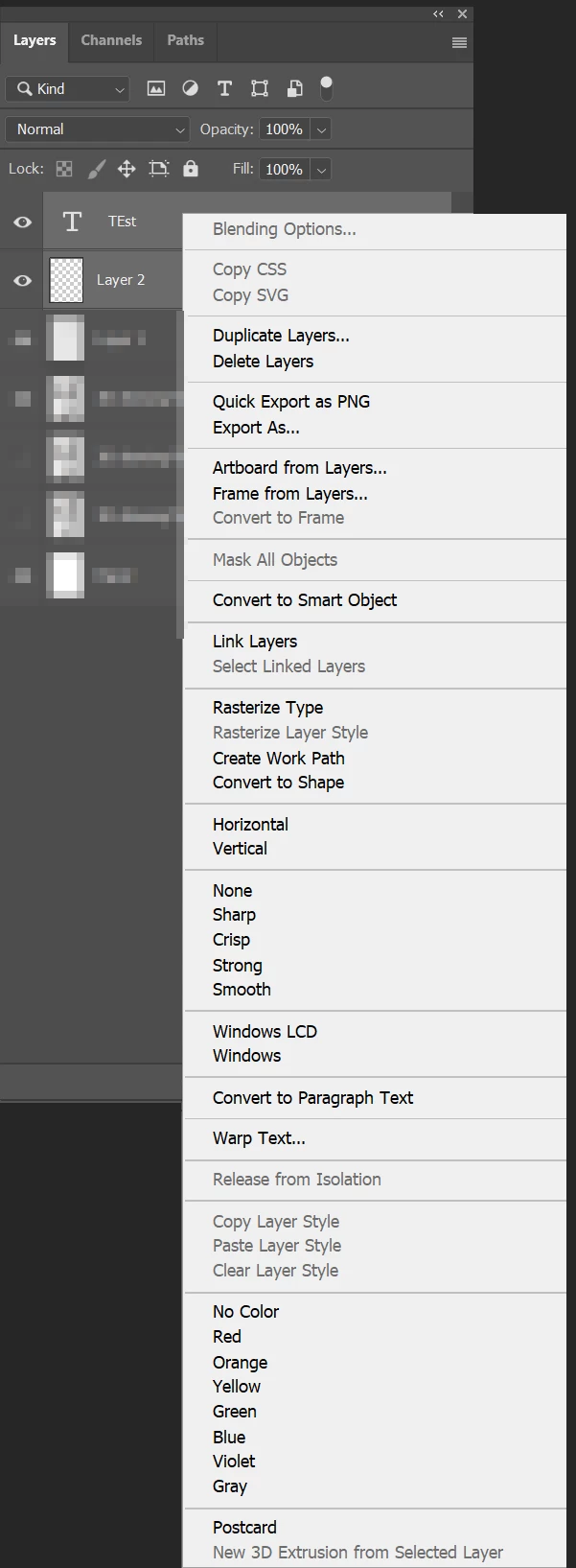This screenshot has width=576, height=1568.
Task: Expand the Opacity slider arrow
Action: 322,129
